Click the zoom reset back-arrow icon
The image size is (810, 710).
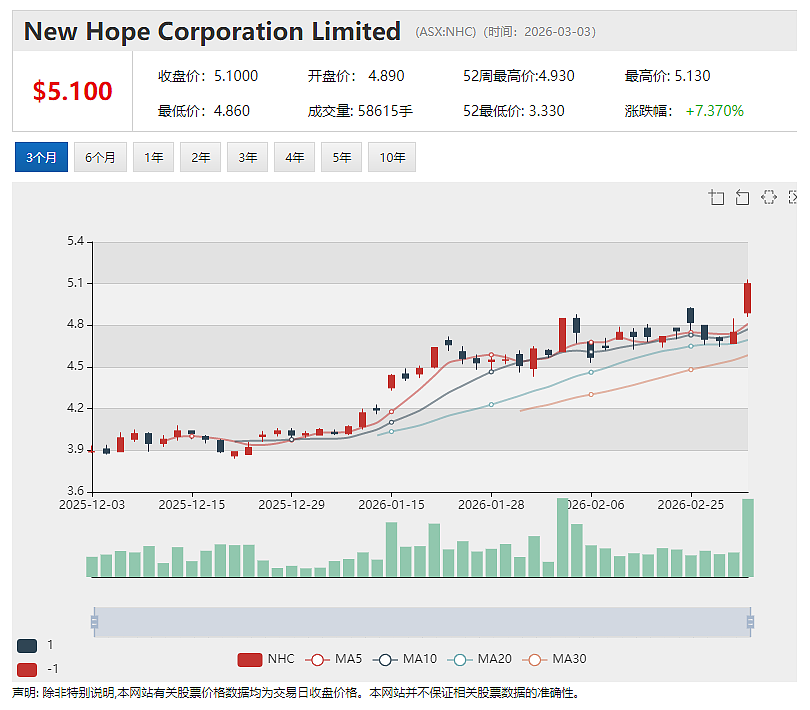pyautogui.click(x=742, y=197)
